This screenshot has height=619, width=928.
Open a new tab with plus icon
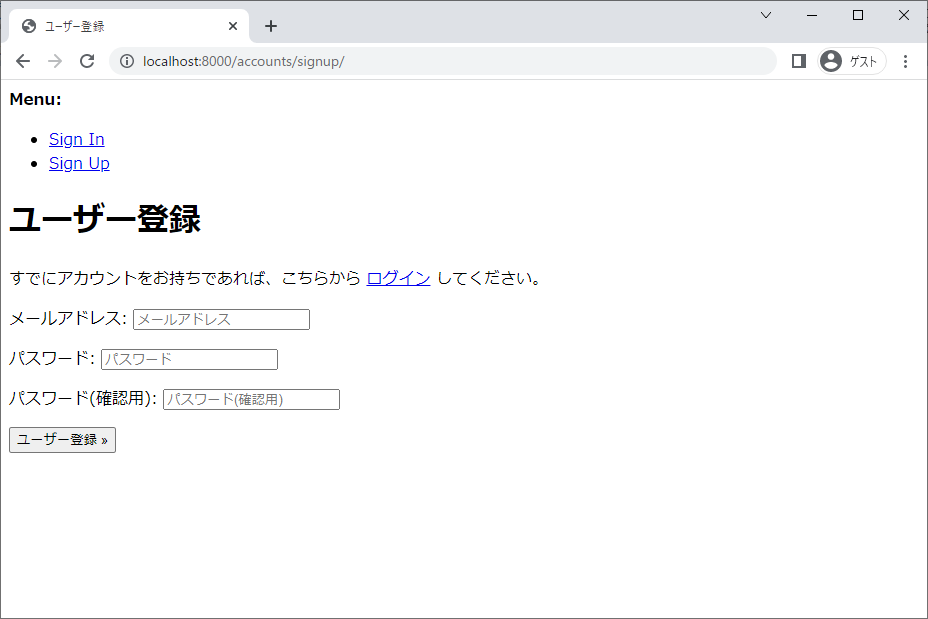(x=270, y=26)
